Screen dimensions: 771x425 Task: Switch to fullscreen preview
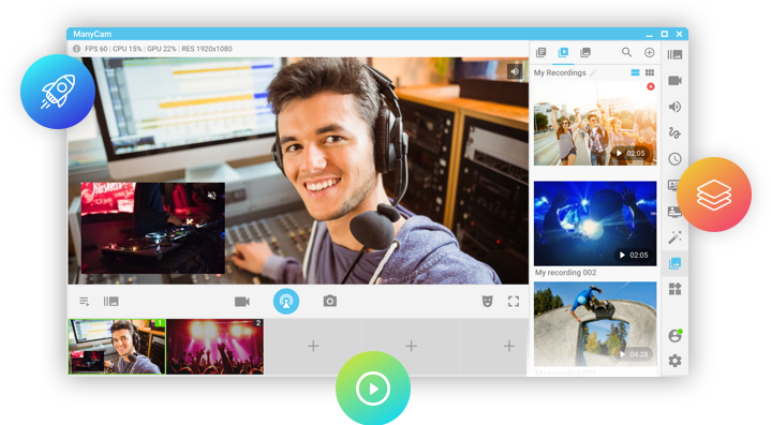(513, 301)
